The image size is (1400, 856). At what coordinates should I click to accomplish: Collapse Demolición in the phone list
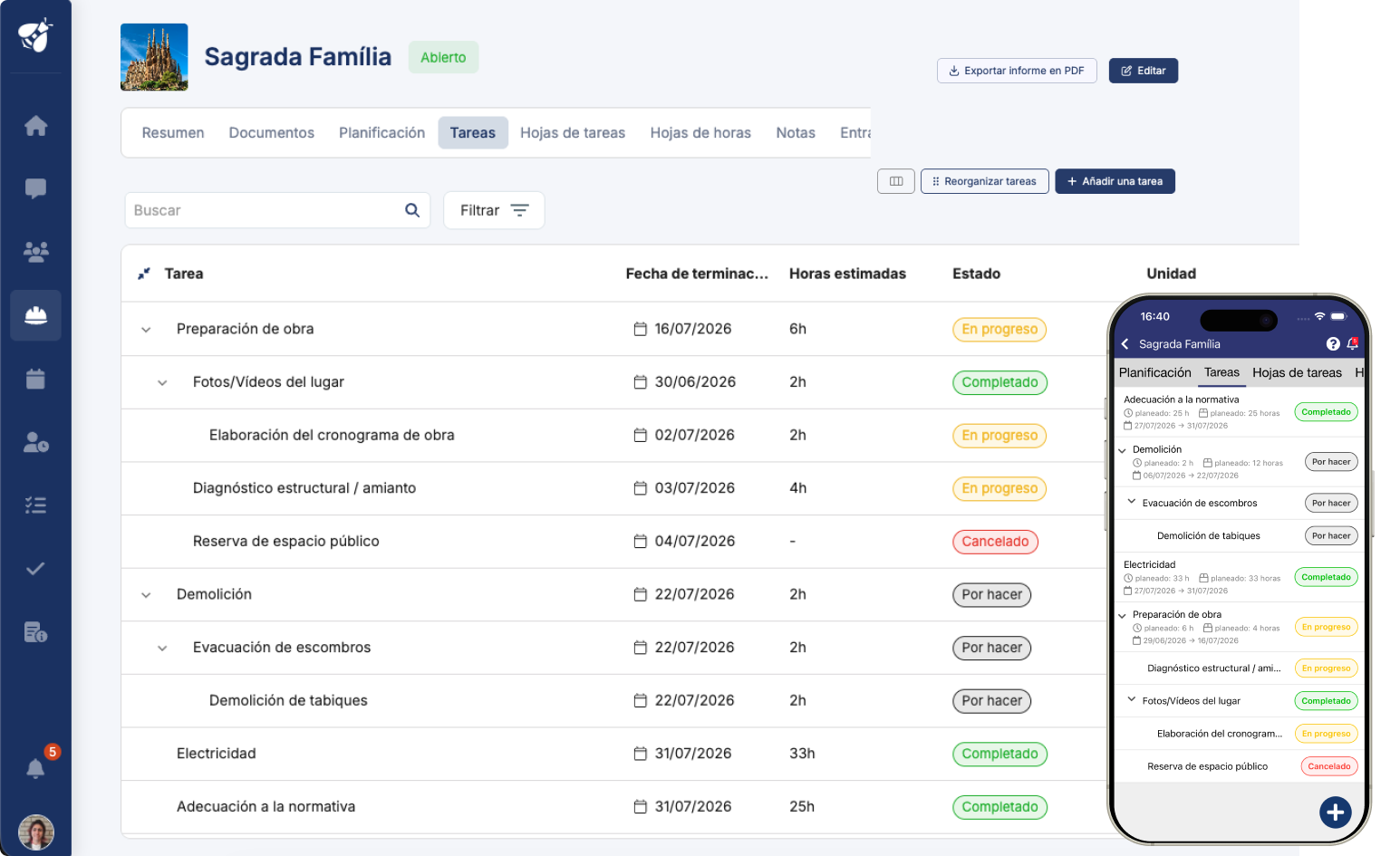pyautogui.click(x=1122, y=450)
